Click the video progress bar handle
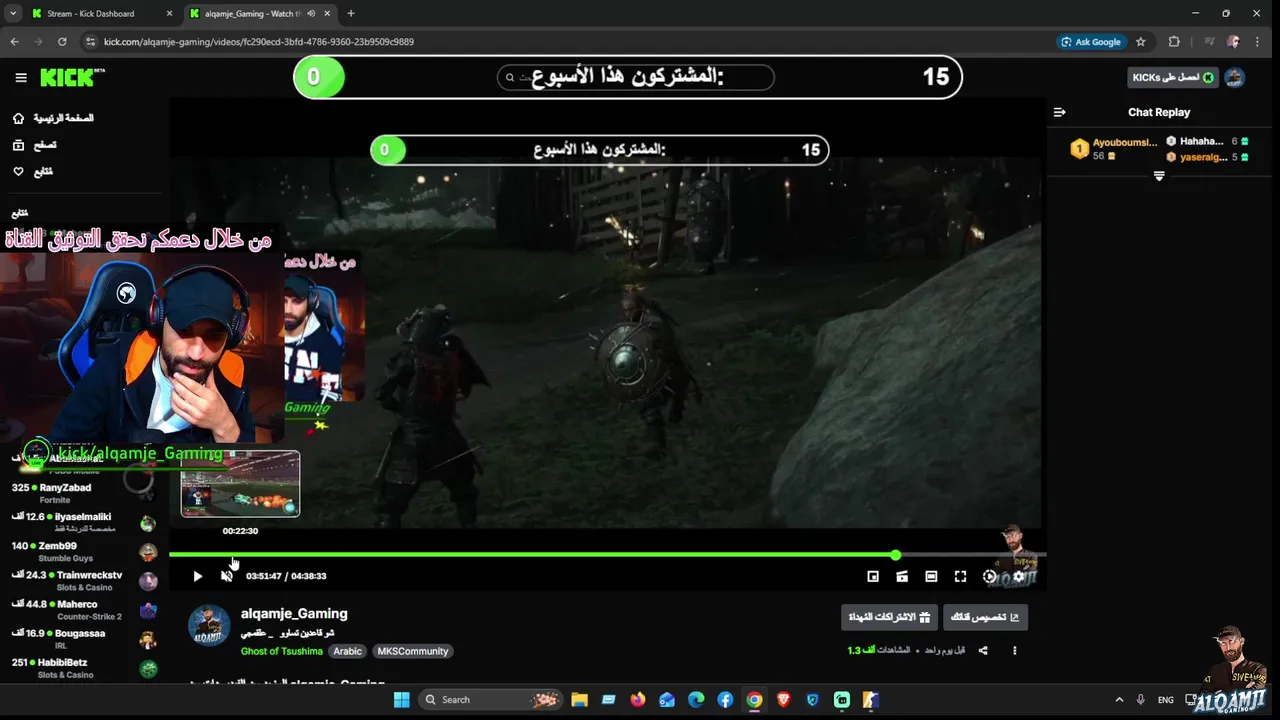 click(896, 555)
